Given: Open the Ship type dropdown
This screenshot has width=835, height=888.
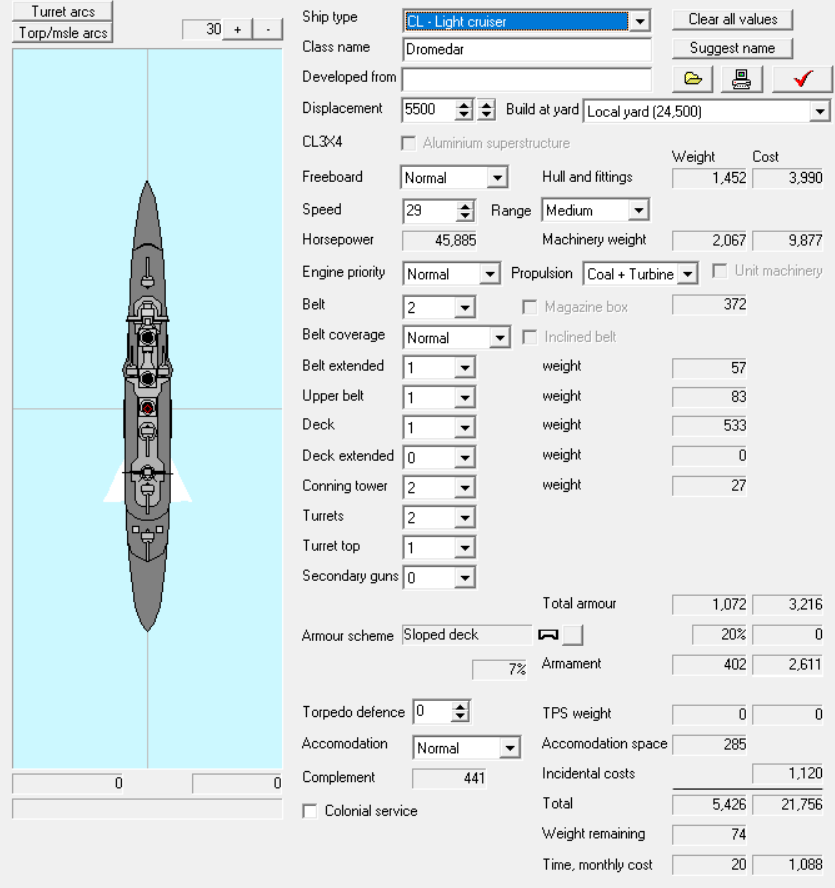Looking at the screenshot, I should 640,21.
